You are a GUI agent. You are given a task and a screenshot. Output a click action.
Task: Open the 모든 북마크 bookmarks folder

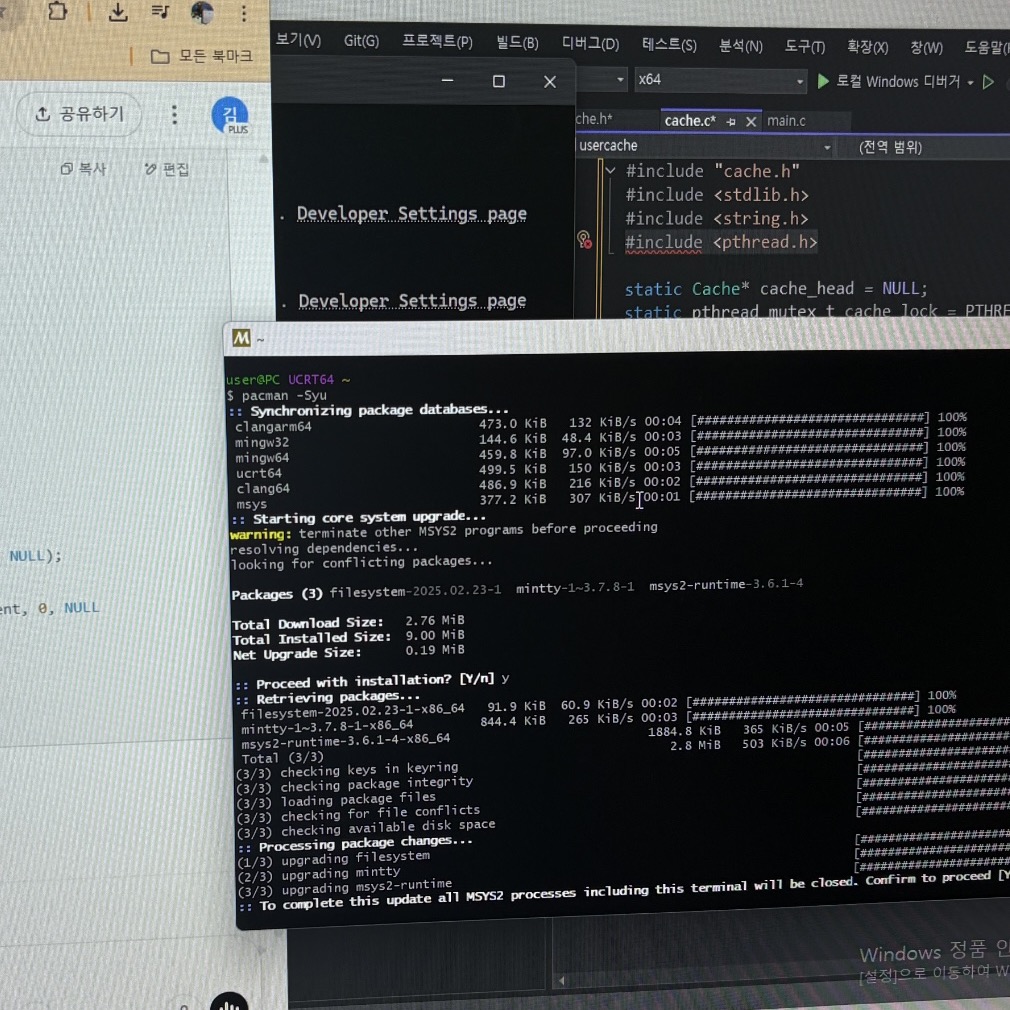(203, 56)
